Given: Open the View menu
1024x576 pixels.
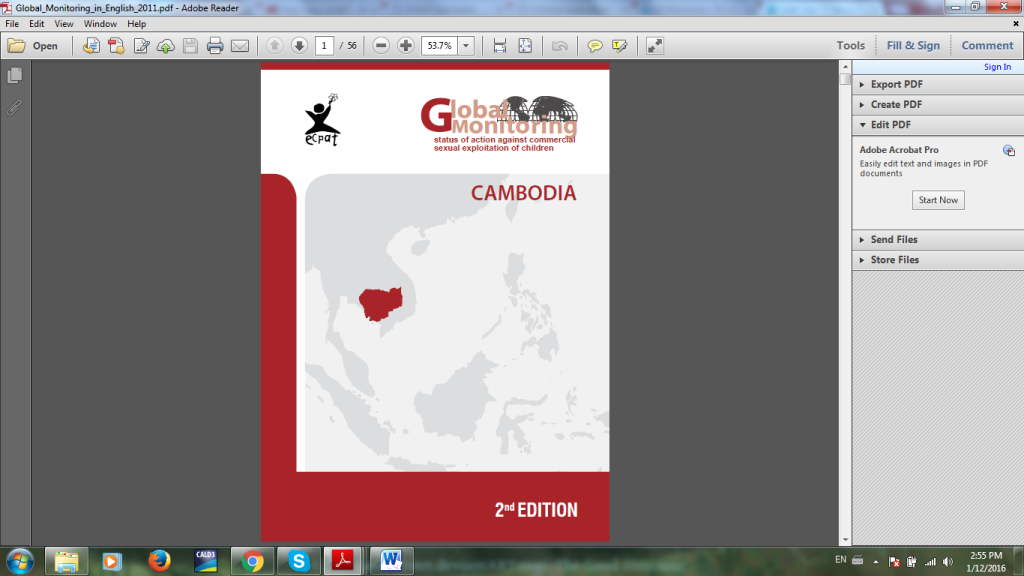Looking at the screenshot, I should click(63, 23).
